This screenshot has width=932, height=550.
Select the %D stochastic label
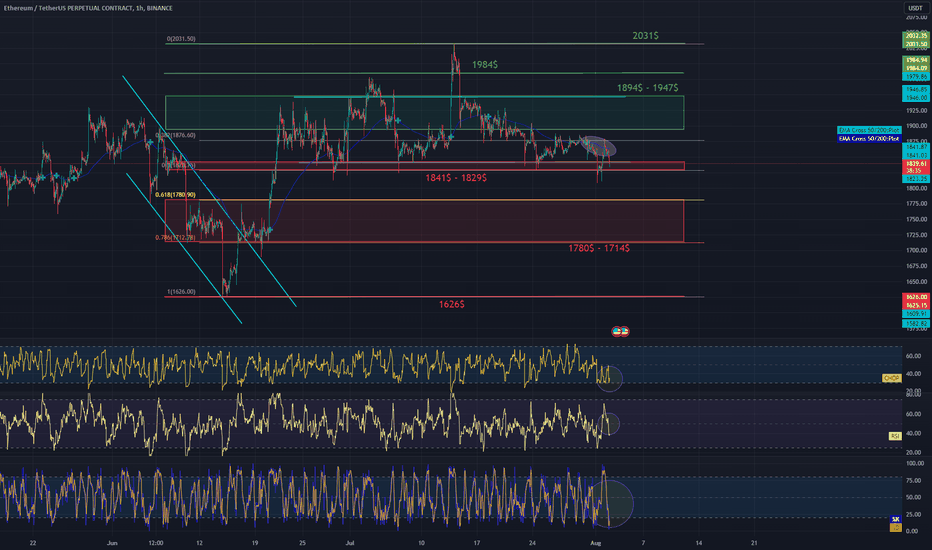pos(895,527)
